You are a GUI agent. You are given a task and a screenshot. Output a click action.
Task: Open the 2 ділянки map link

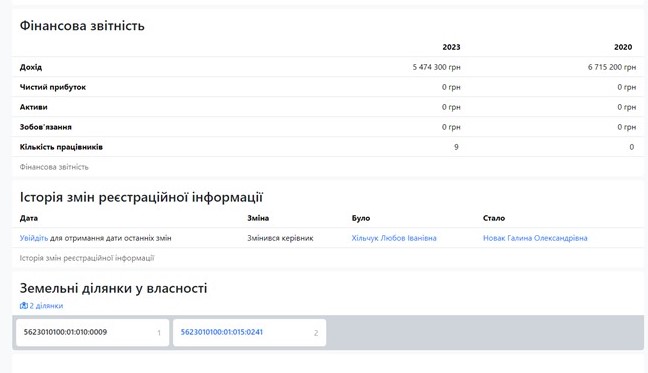tap(46, 306)
